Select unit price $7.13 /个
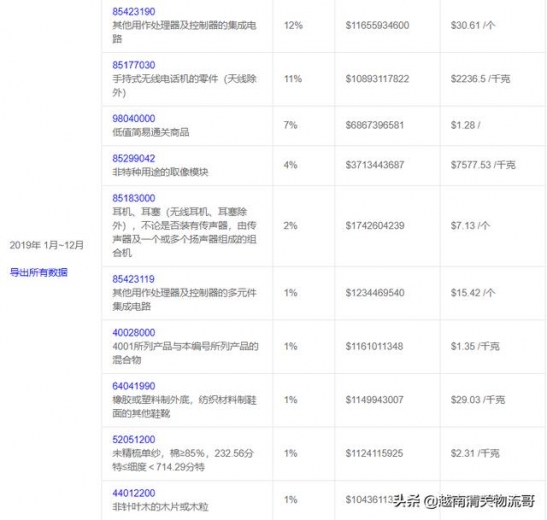The height and width of the screenshot is (520, 547). pos(470,226)
